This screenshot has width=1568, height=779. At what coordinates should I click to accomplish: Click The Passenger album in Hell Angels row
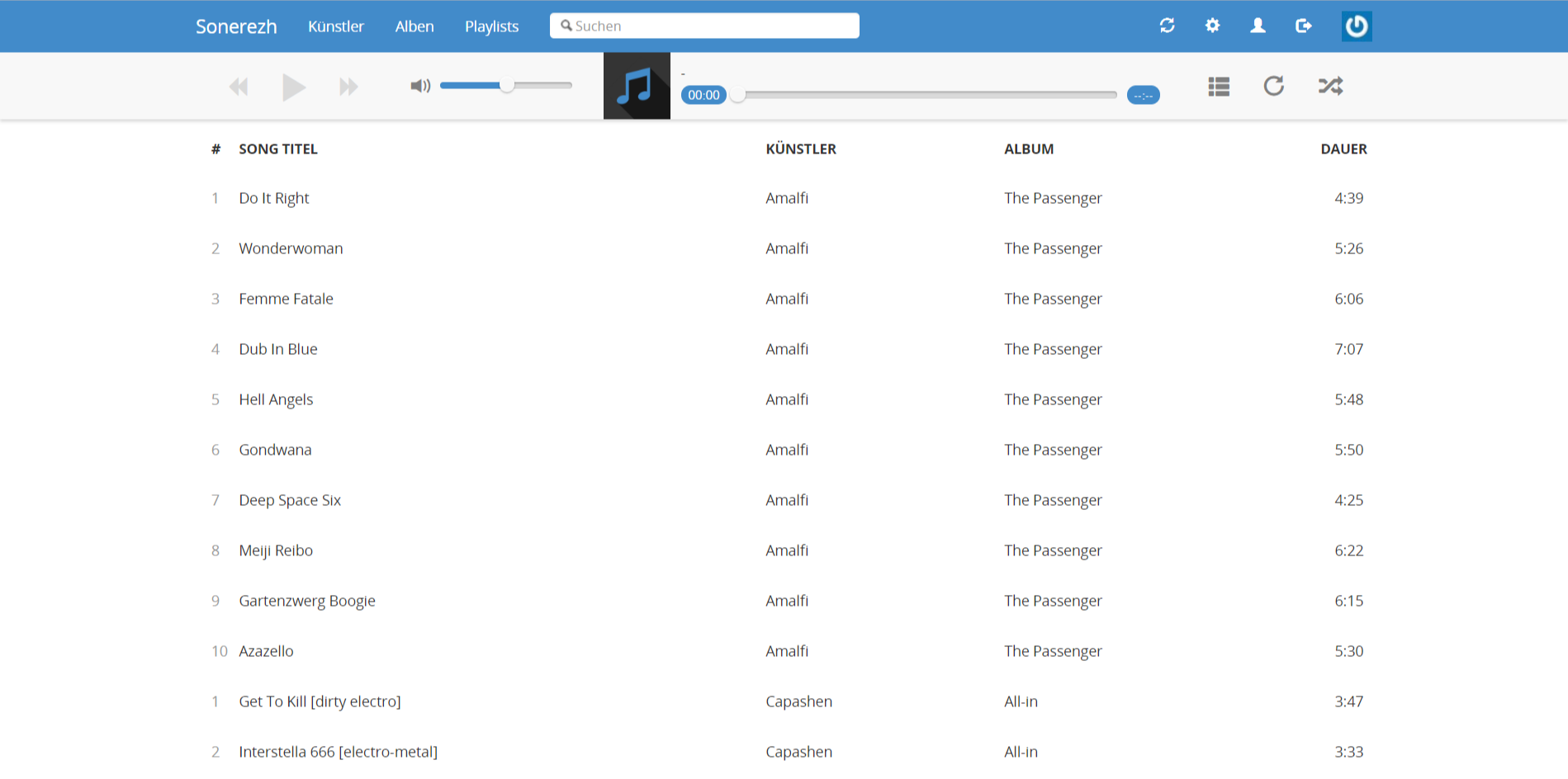1053,399
